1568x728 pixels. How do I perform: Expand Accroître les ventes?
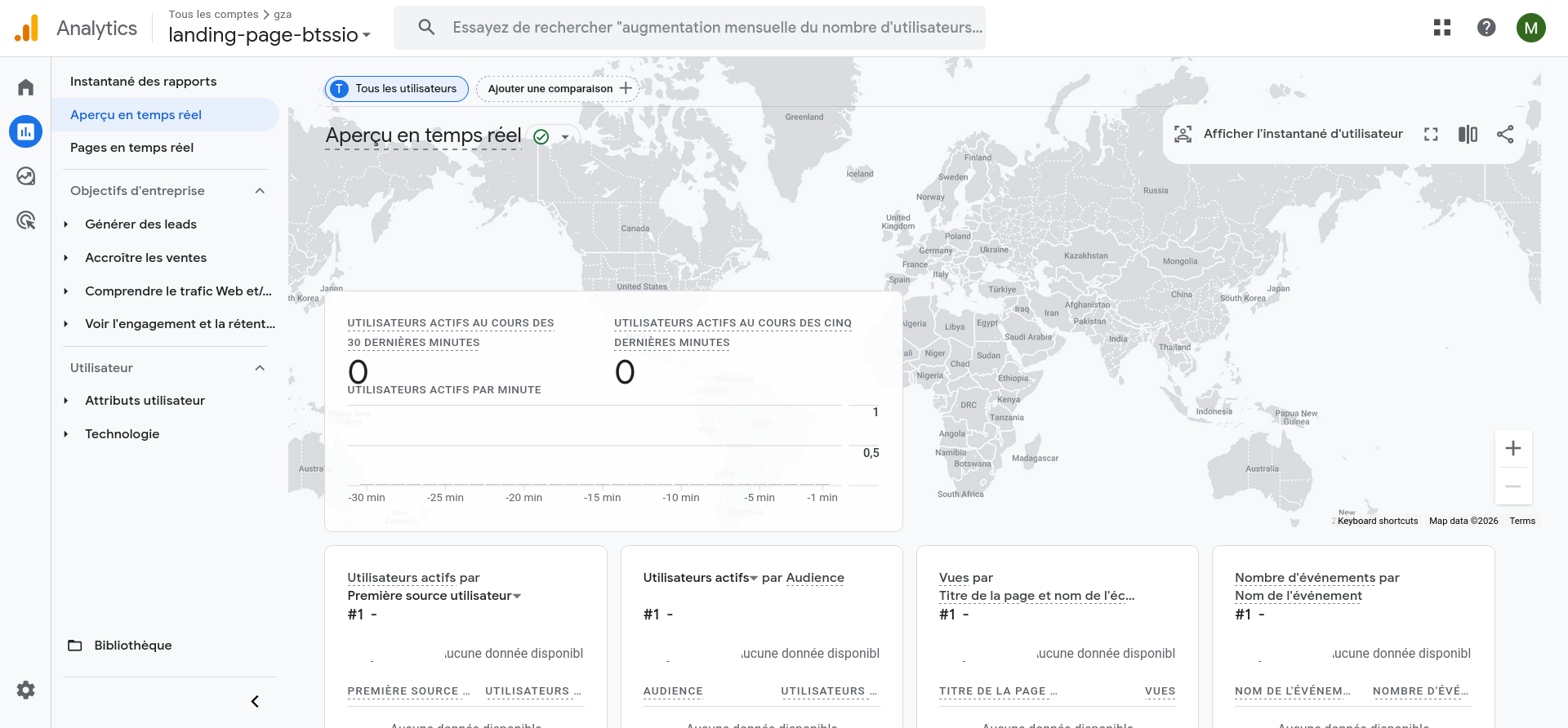(66, 258)
